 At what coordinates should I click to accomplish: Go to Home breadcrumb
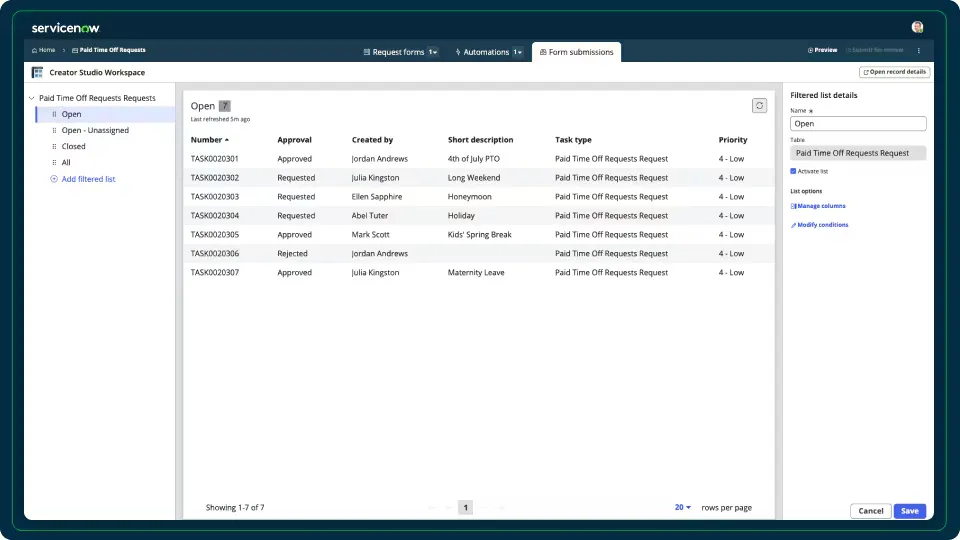(x=43, y=50)
